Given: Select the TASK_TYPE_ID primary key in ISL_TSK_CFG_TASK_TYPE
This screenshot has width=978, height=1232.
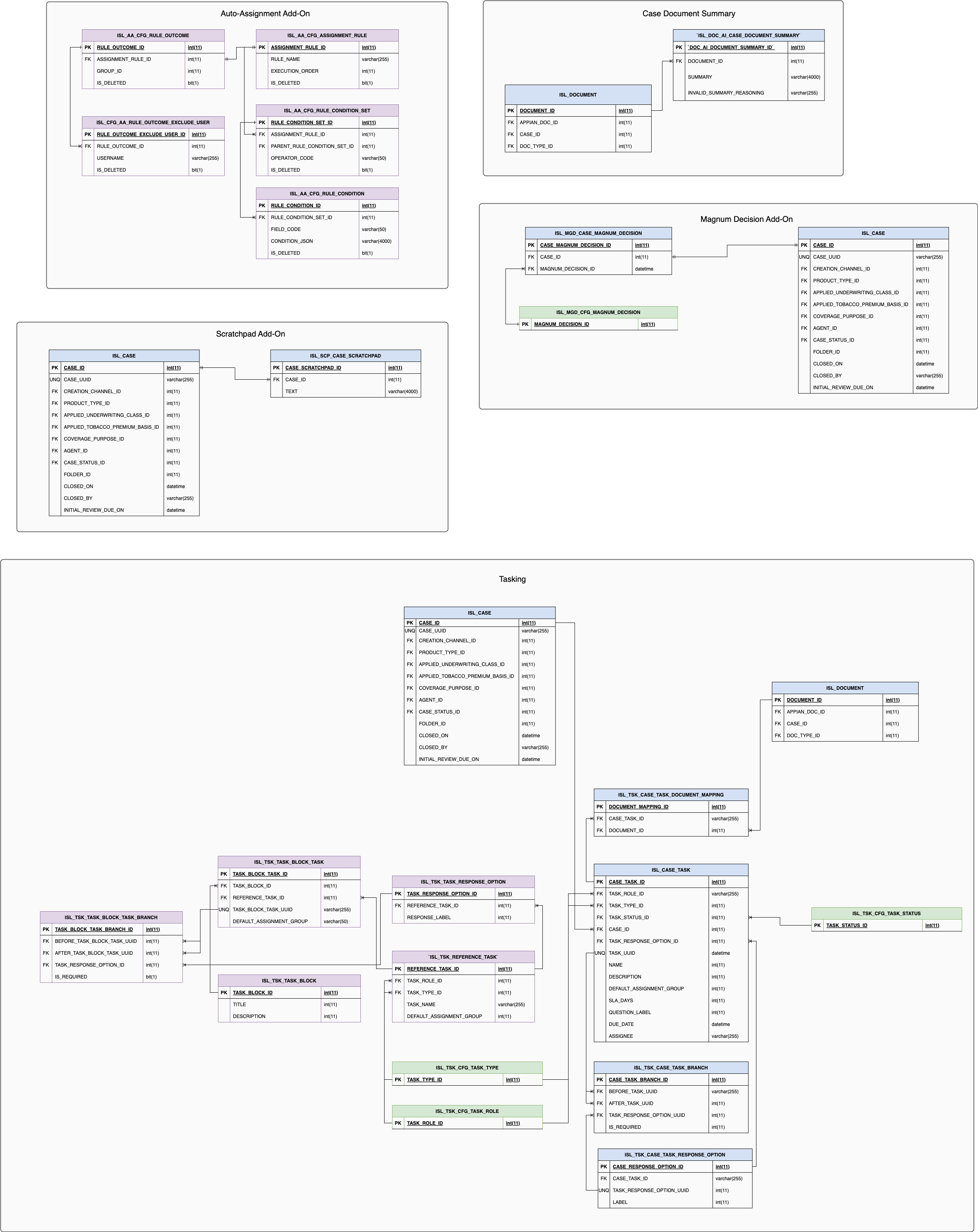Looking at the screenshot, I should click(468, 1080).
